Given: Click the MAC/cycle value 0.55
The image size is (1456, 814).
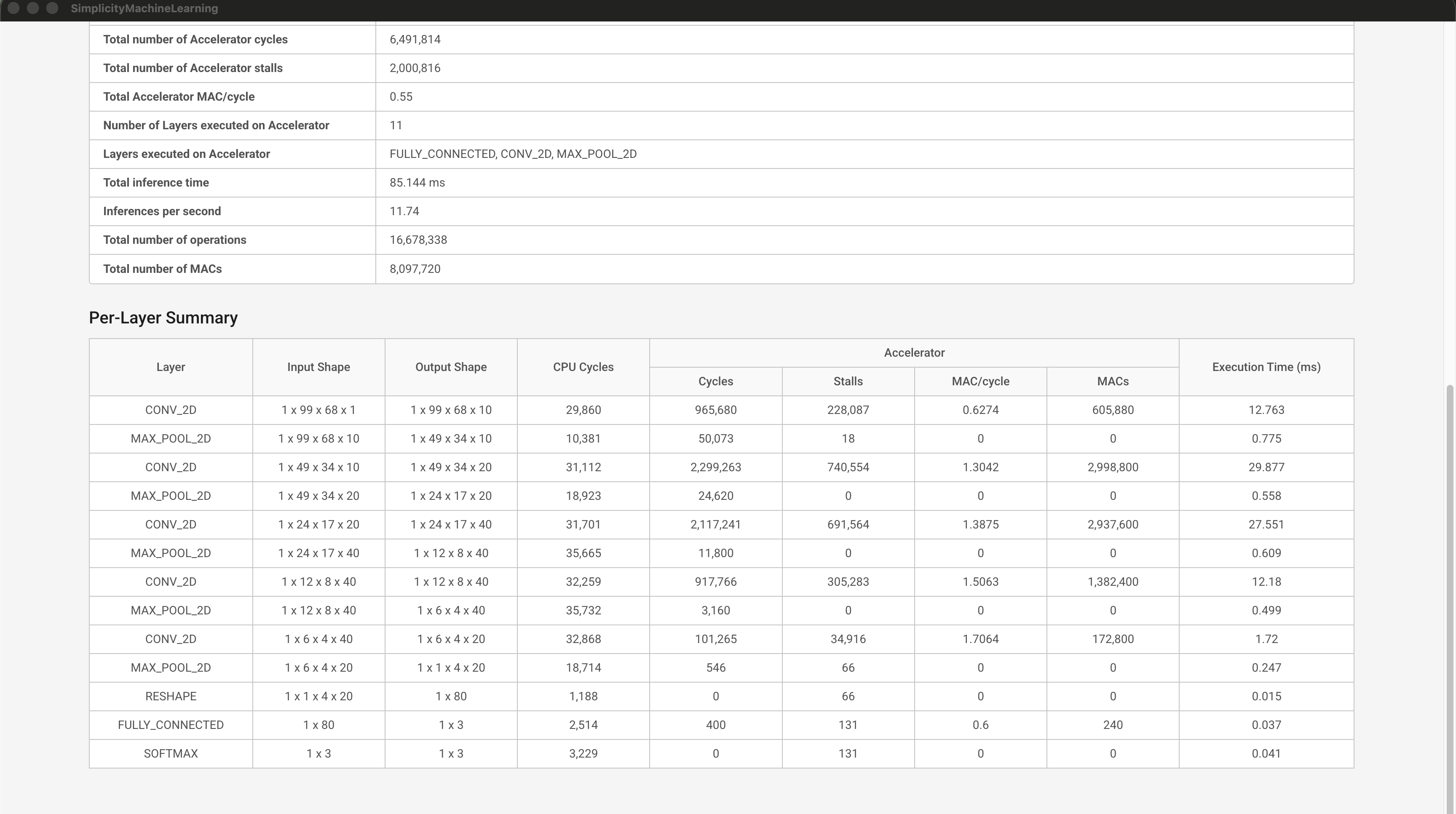Looking at the screenshot, I should [401, 96].
